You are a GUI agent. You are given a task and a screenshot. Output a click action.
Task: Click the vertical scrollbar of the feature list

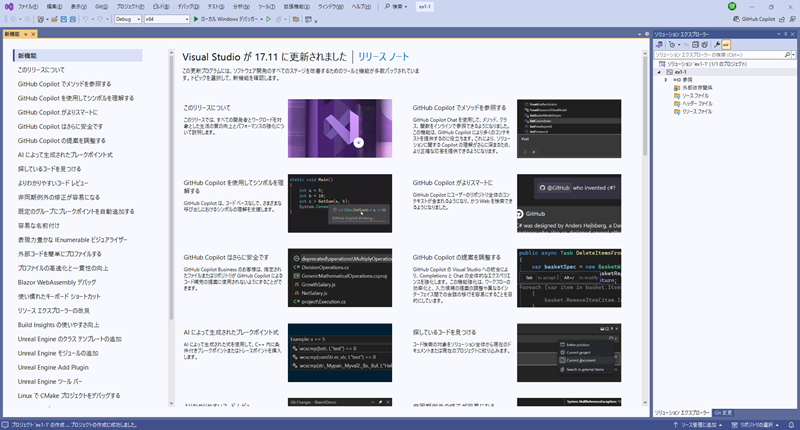(x=170, y=200)
